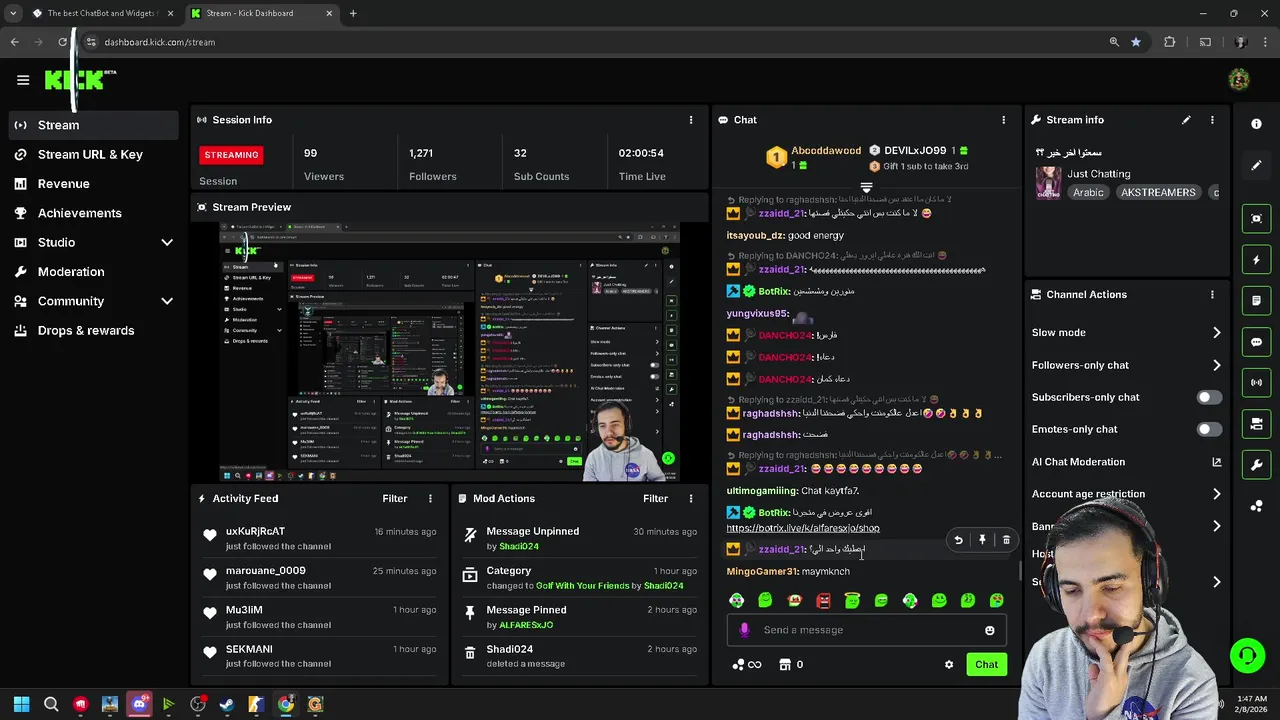The height and width of the screenshot is (720, 1280).
Task: Open Mod Actions three-dot menu
Action: (x=690, y=498)
